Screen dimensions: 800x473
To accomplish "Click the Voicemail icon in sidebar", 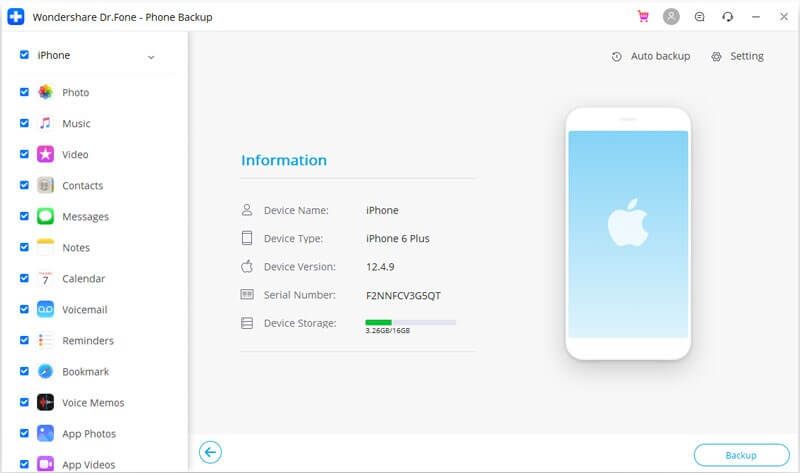I will (45, 309).
